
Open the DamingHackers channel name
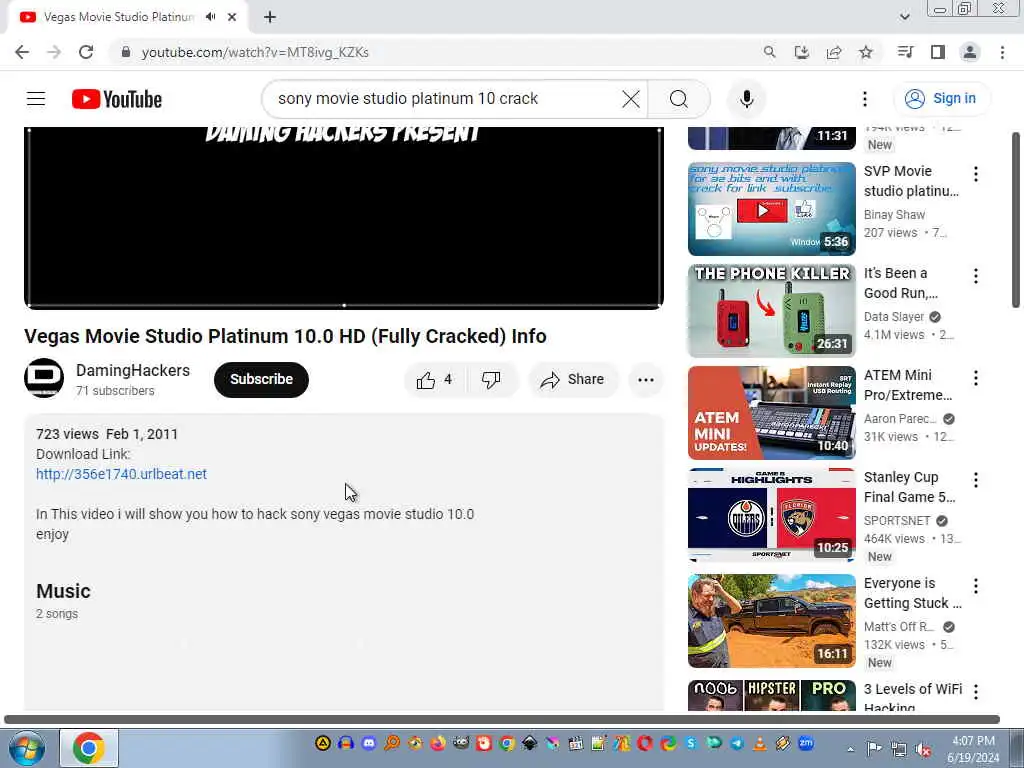click(133, 370)
